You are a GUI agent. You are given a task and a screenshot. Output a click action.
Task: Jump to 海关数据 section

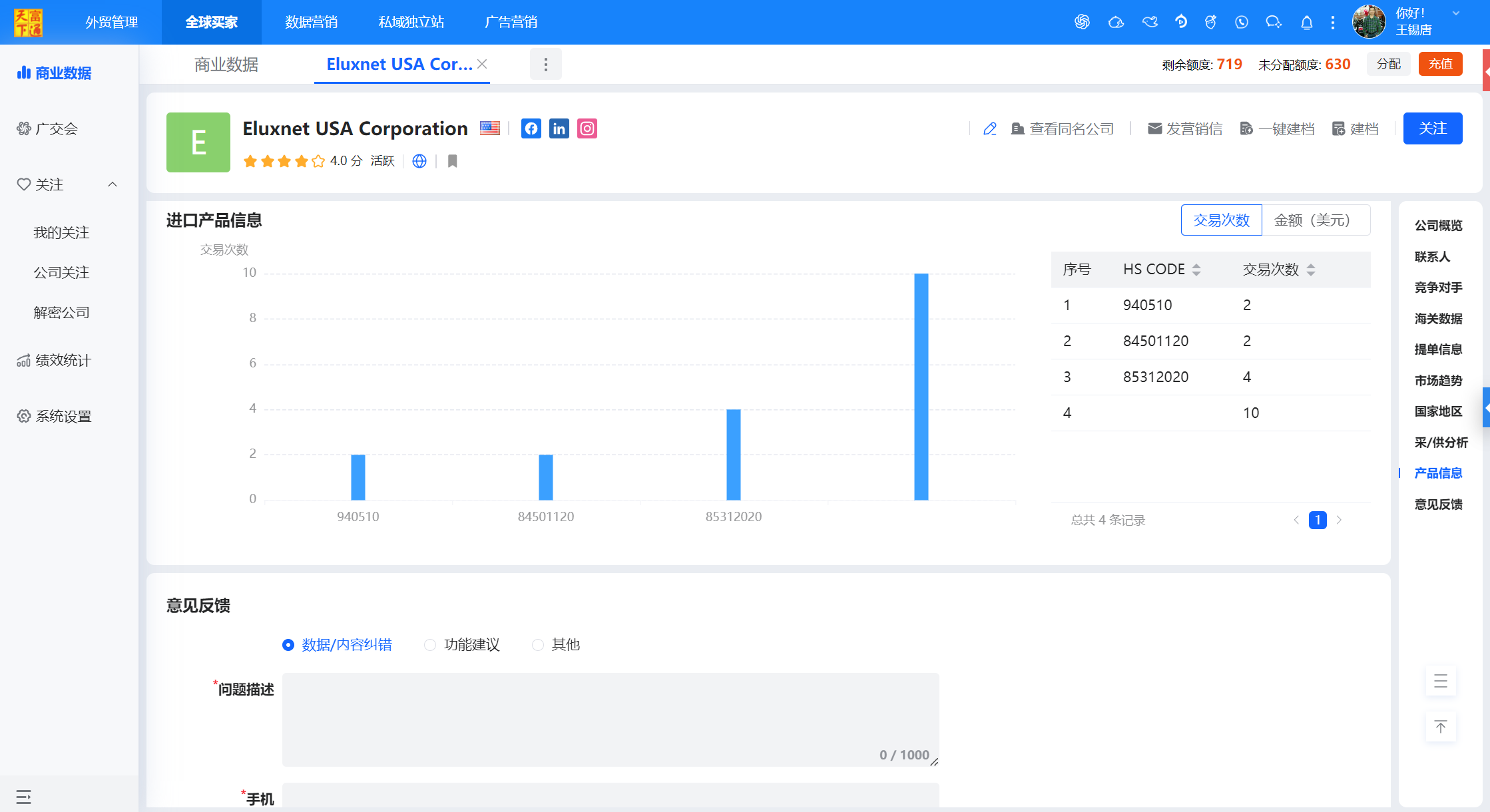(x=1439, y=319)
